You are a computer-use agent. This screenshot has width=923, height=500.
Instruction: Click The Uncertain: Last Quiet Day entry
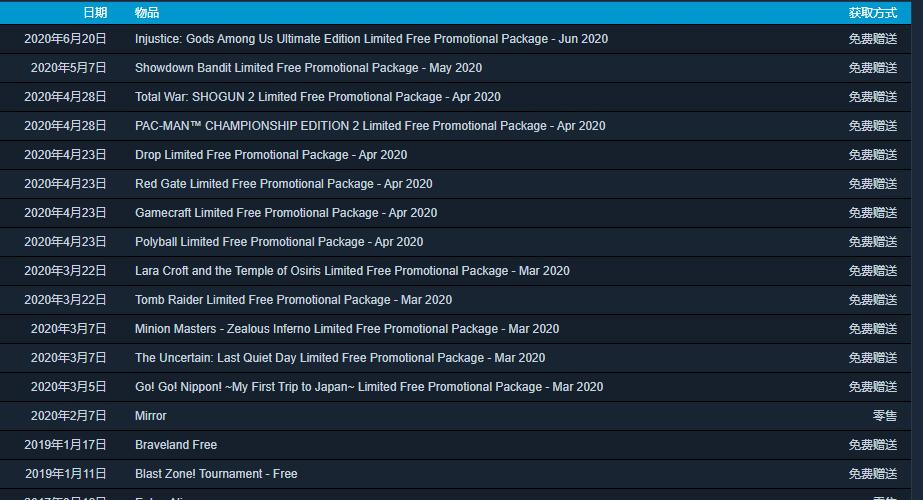tap(340, 358)
